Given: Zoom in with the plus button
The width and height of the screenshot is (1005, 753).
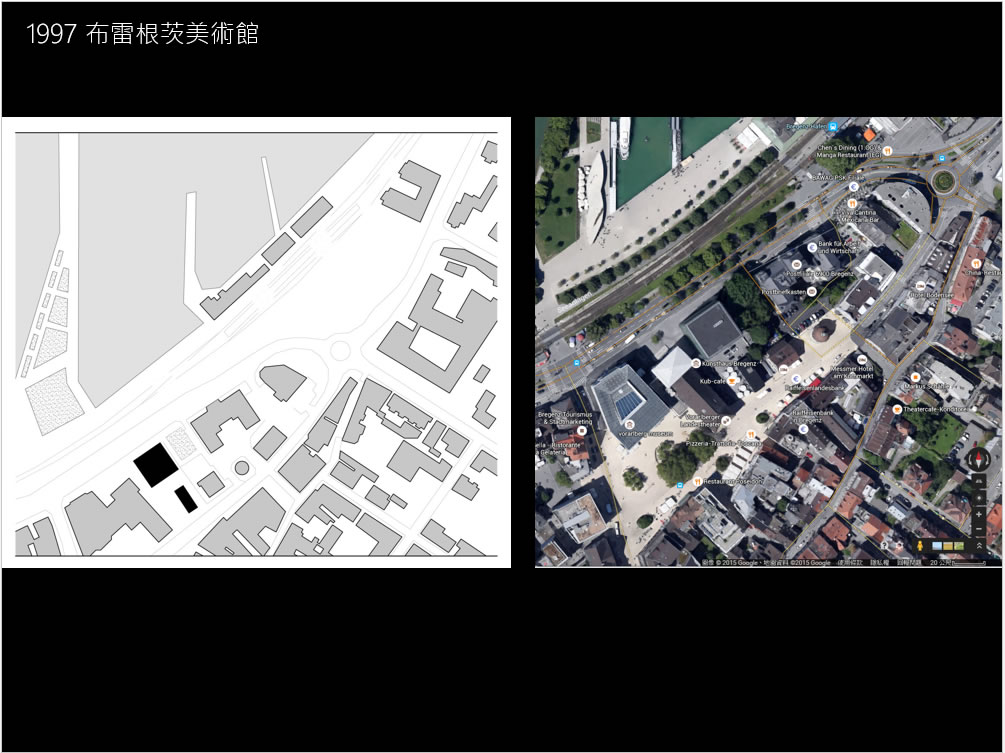Looking at the screenshot, I should [980, 513].
